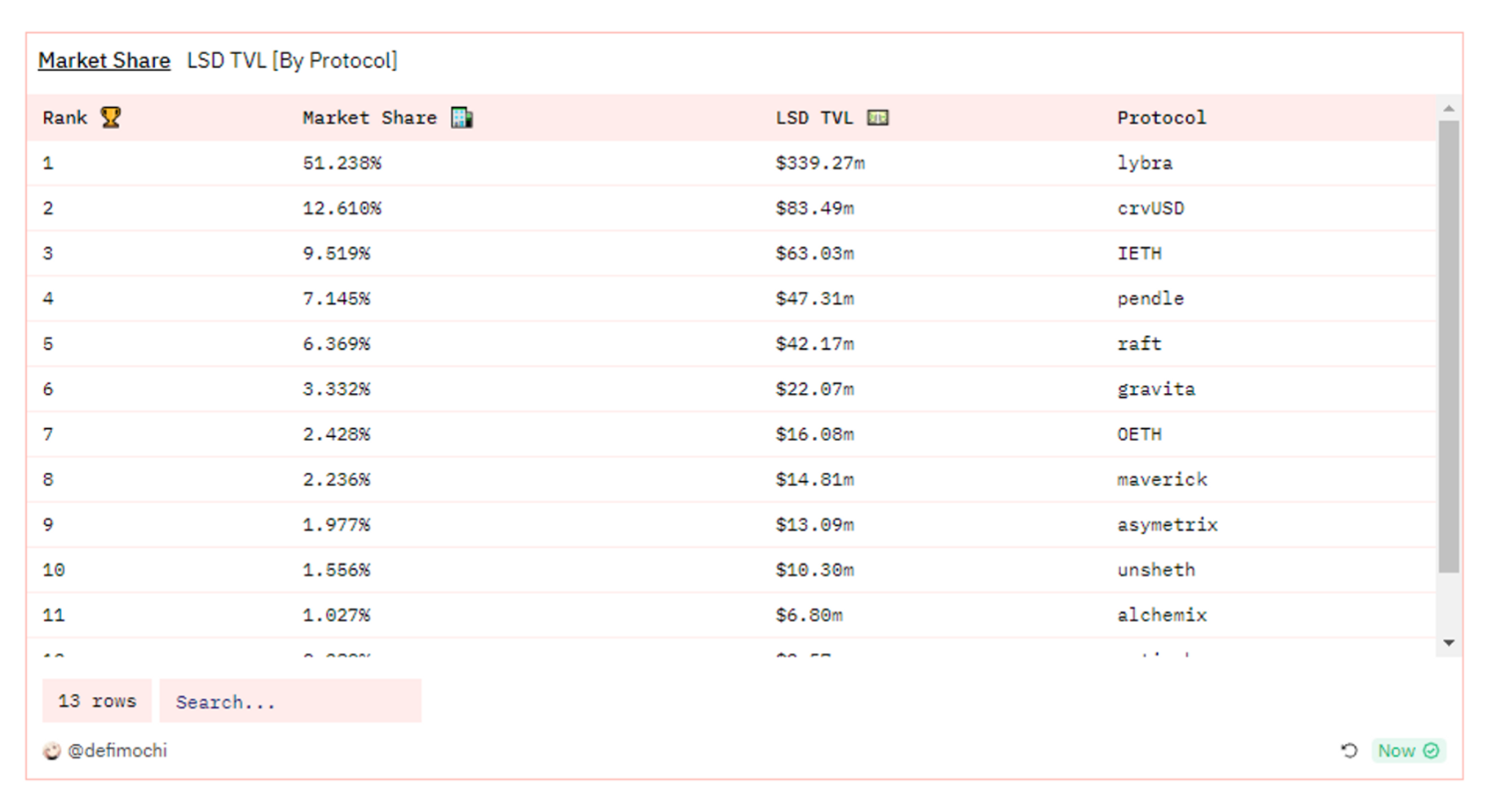Click the refresh arrow icon

tap(1349, 750)
